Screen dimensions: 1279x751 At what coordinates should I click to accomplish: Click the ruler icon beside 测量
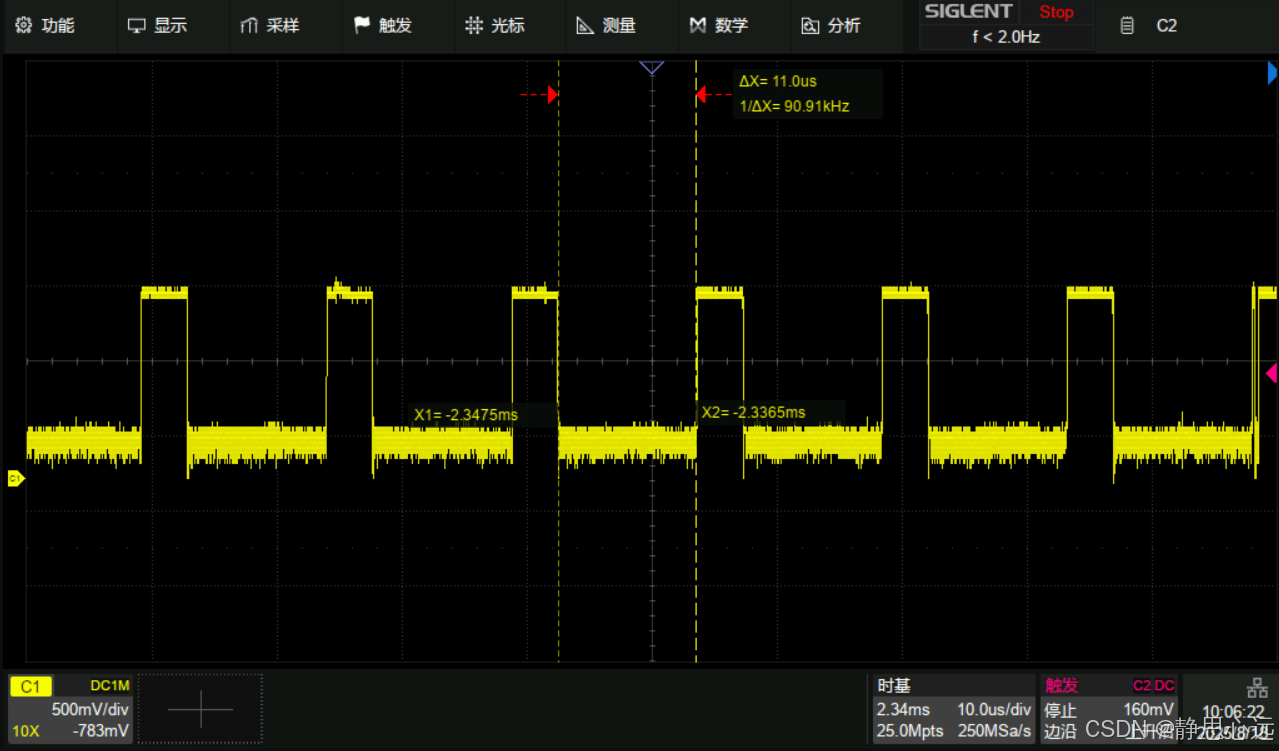(x=586, y=26)
